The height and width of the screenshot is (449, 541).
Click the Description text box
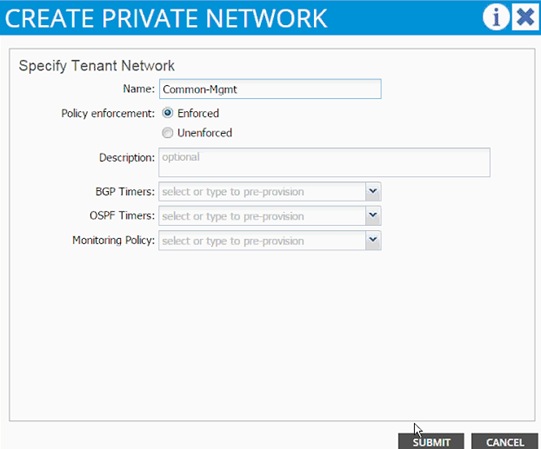coord(324,162)
